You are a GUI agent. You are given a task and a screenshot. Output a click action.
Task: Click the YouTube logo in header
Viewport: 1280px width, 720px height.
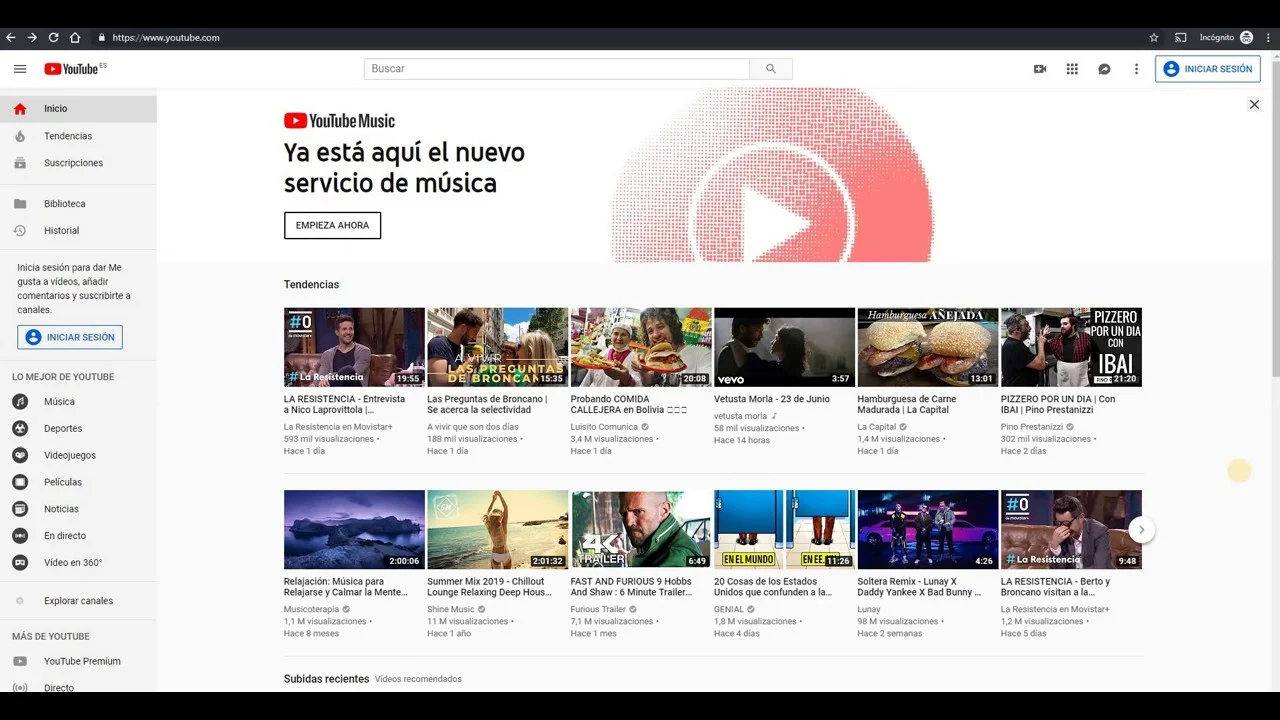point(74,69)
